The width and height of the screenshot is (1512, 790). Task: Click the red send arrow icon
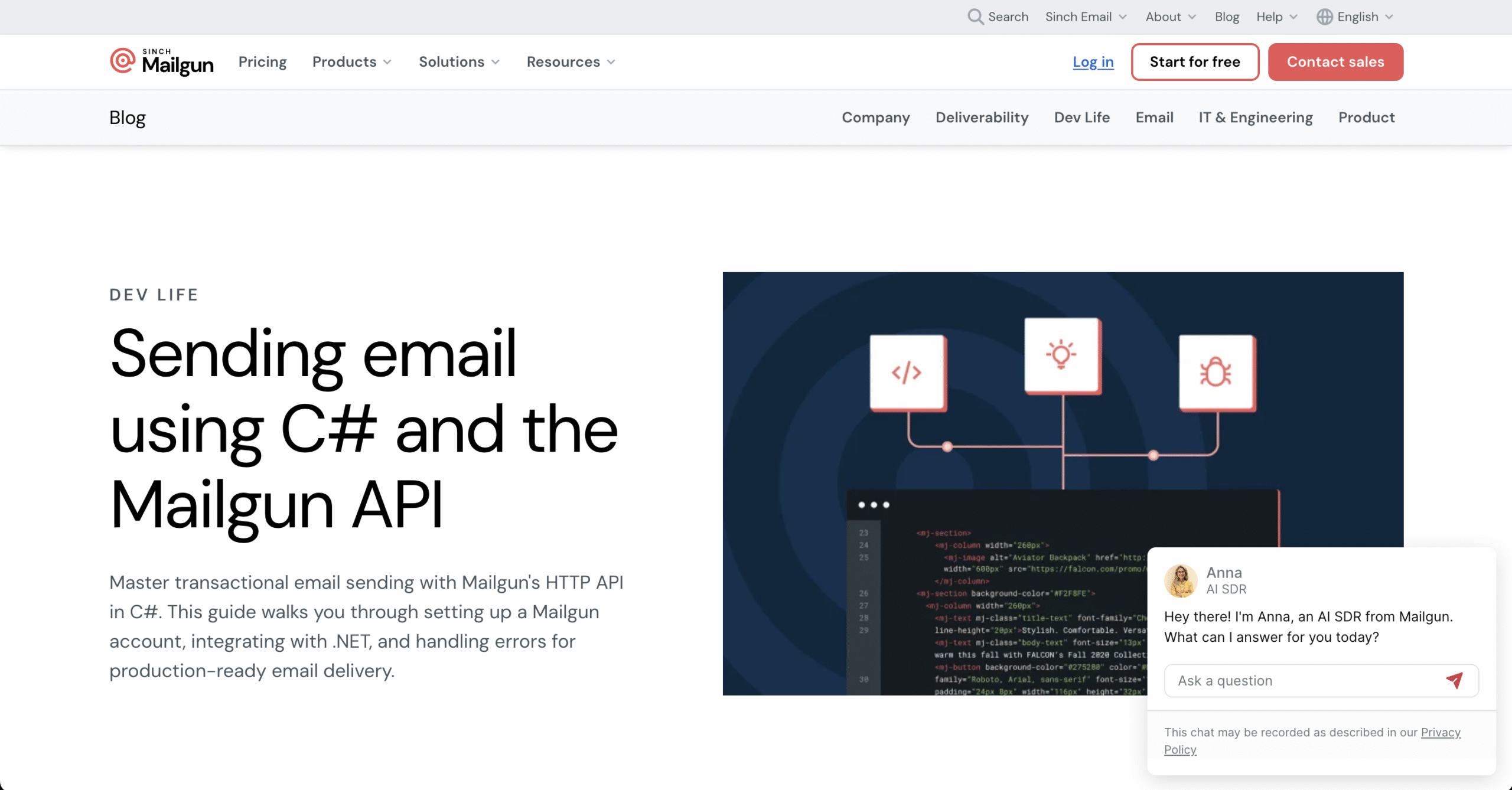point(1454,680)
